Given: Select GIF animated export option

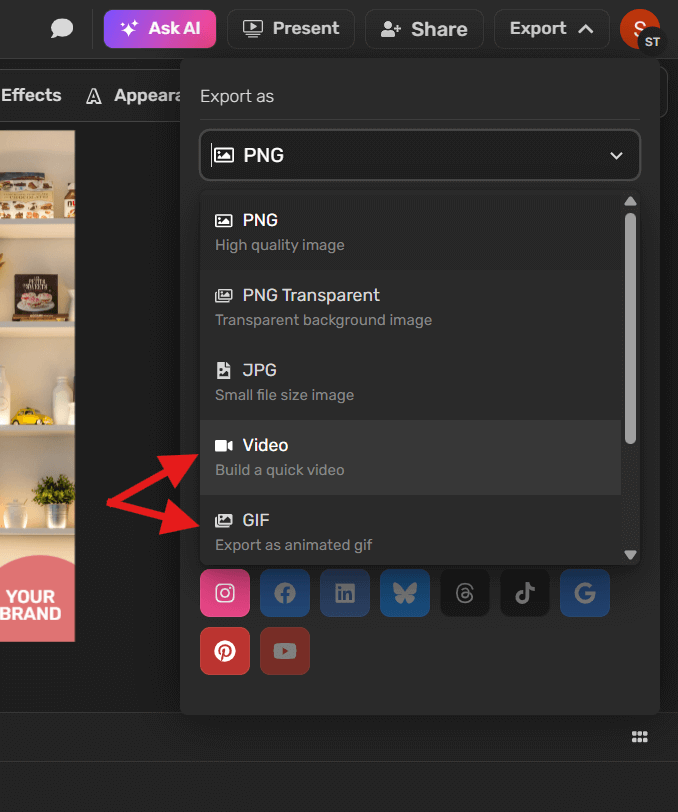Looking at the screenshot, I should click(411, 531).
